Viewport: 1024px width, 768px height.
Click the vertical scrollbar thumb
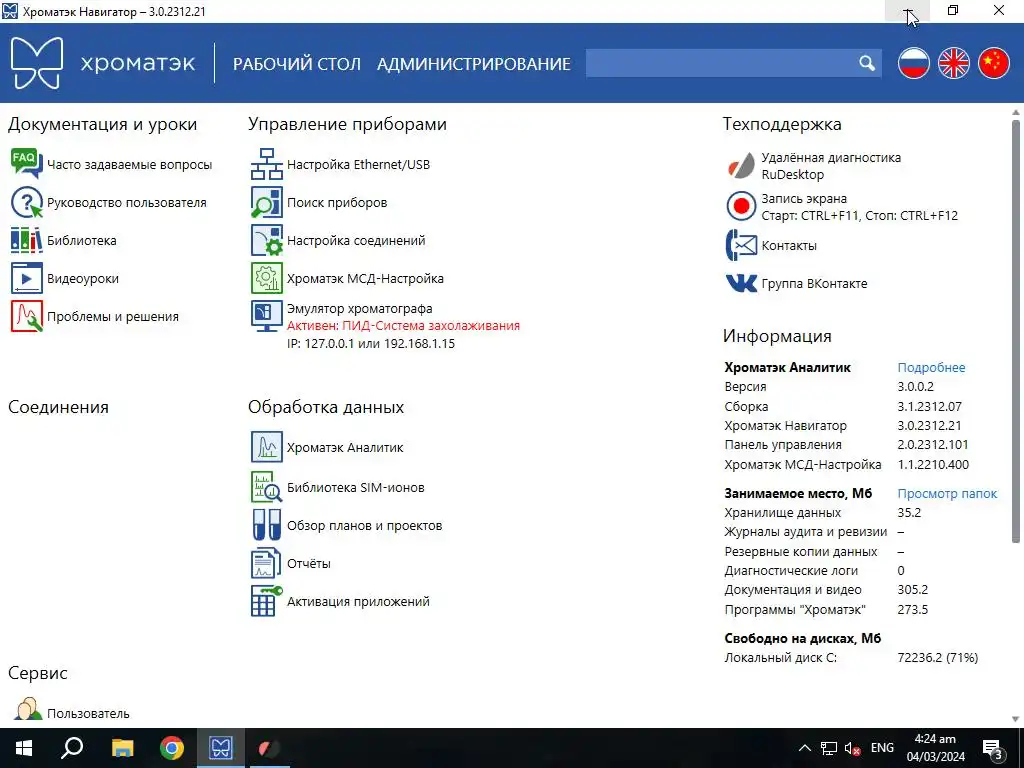[x=1016, y=330]
